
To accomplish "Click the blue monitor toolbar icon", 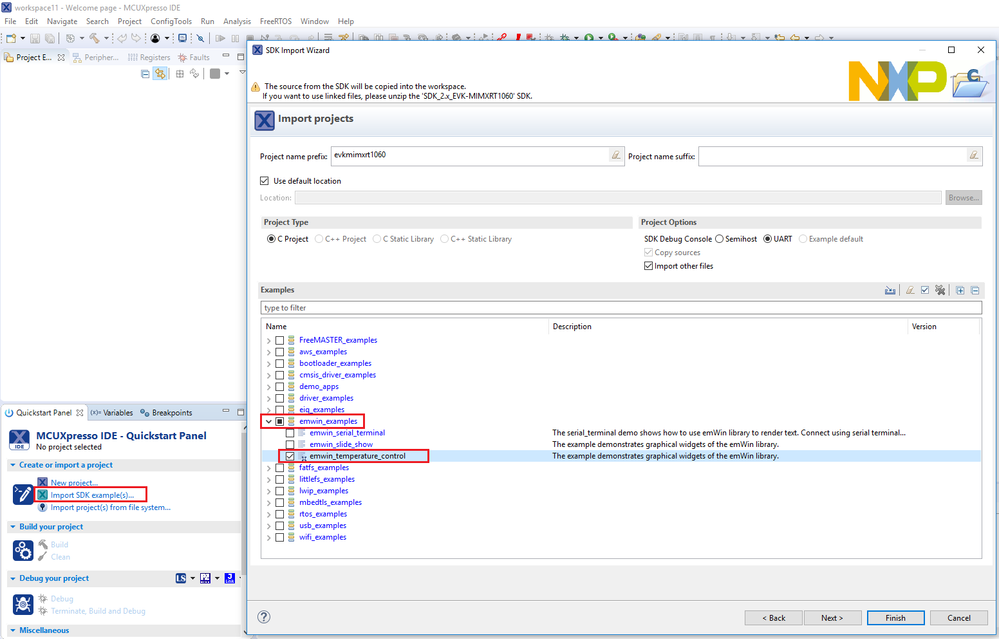I will [x=182, y=38].
